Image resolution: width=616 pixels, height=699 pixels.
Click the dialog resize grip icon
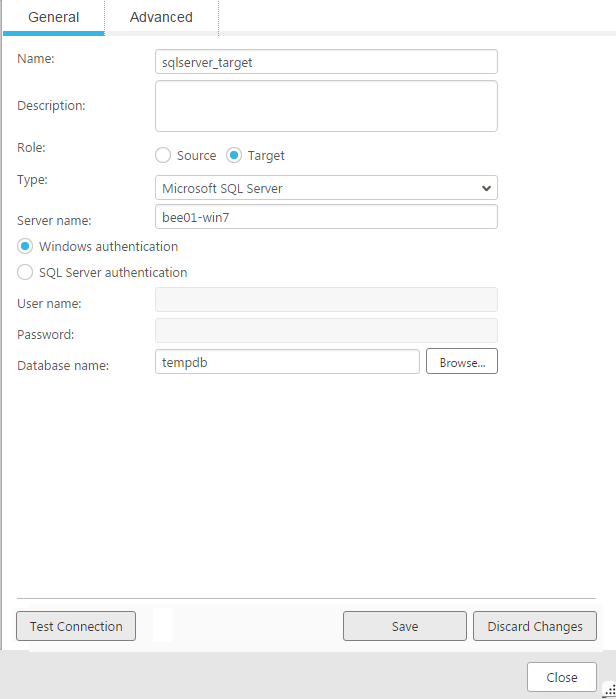[609, 690]
